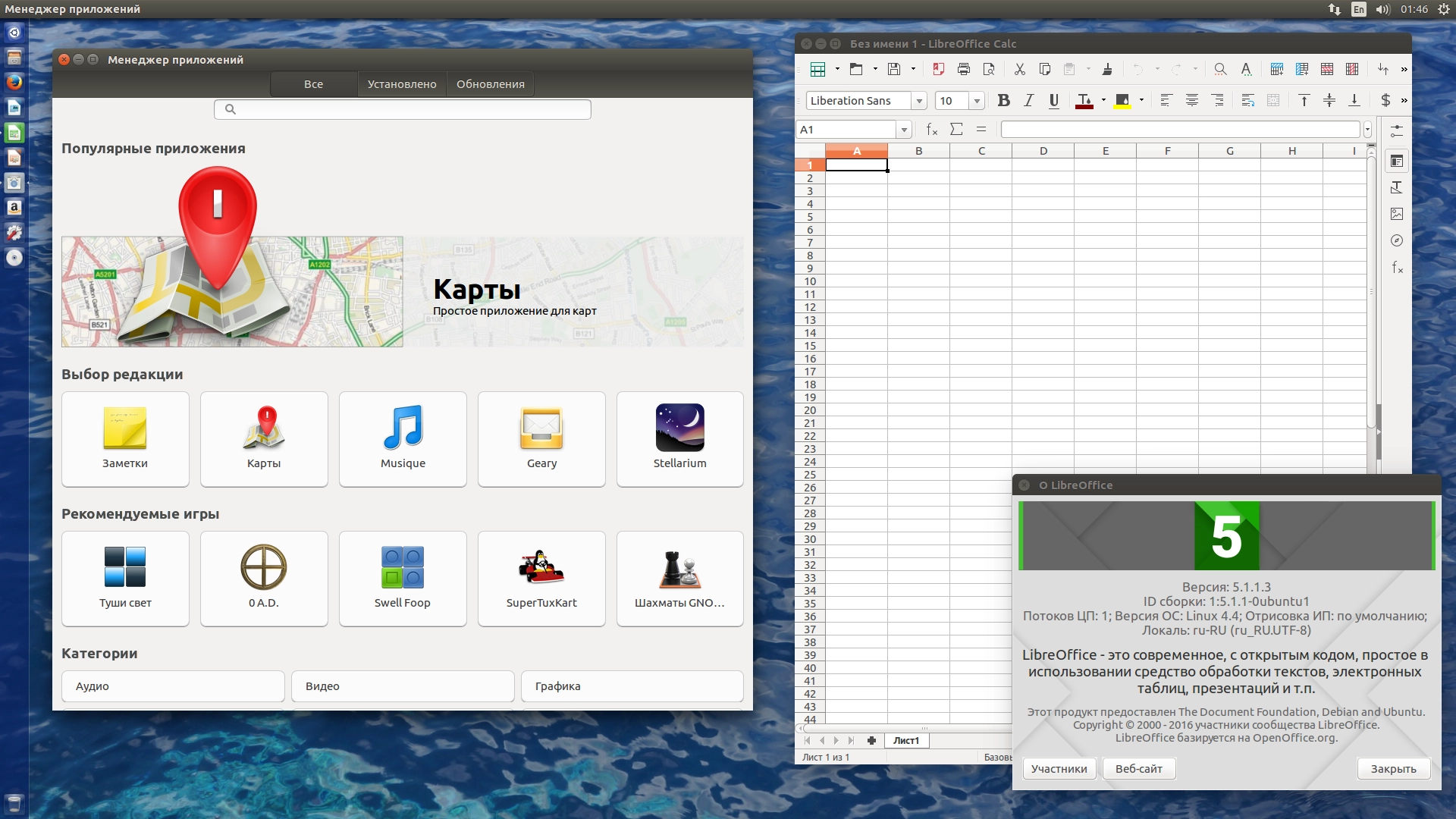Click the Sum sigma icon
This screenshot has height=819, width=1456.
(956, 130)
